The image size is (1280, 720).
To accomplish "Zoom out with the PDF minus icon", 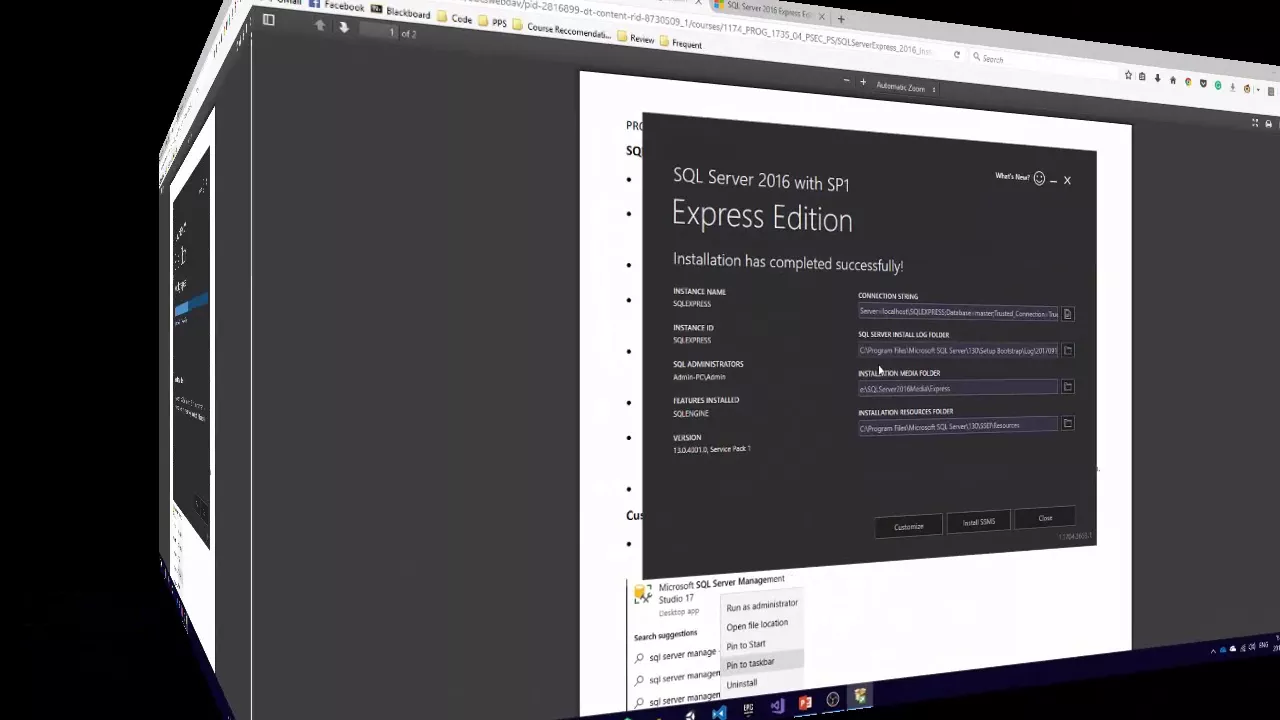I will [846, 80].
